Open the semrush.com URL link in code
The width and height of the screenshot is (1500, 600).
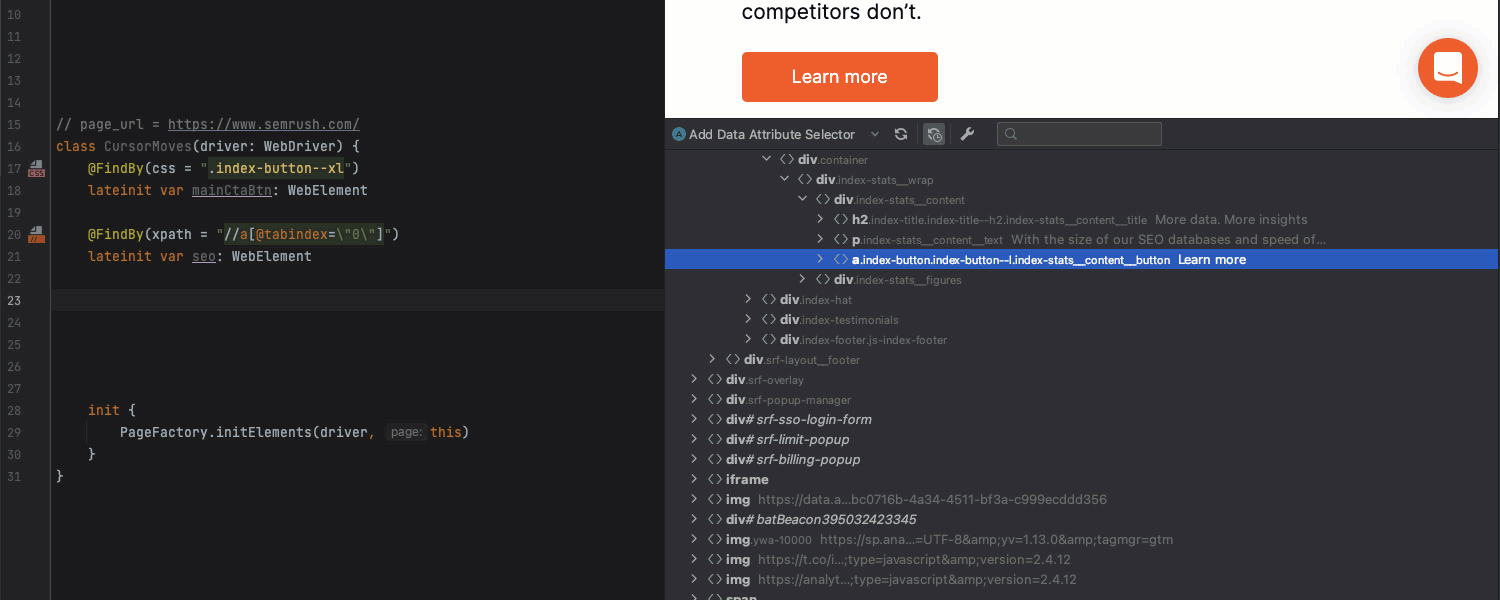click(263, 125)
